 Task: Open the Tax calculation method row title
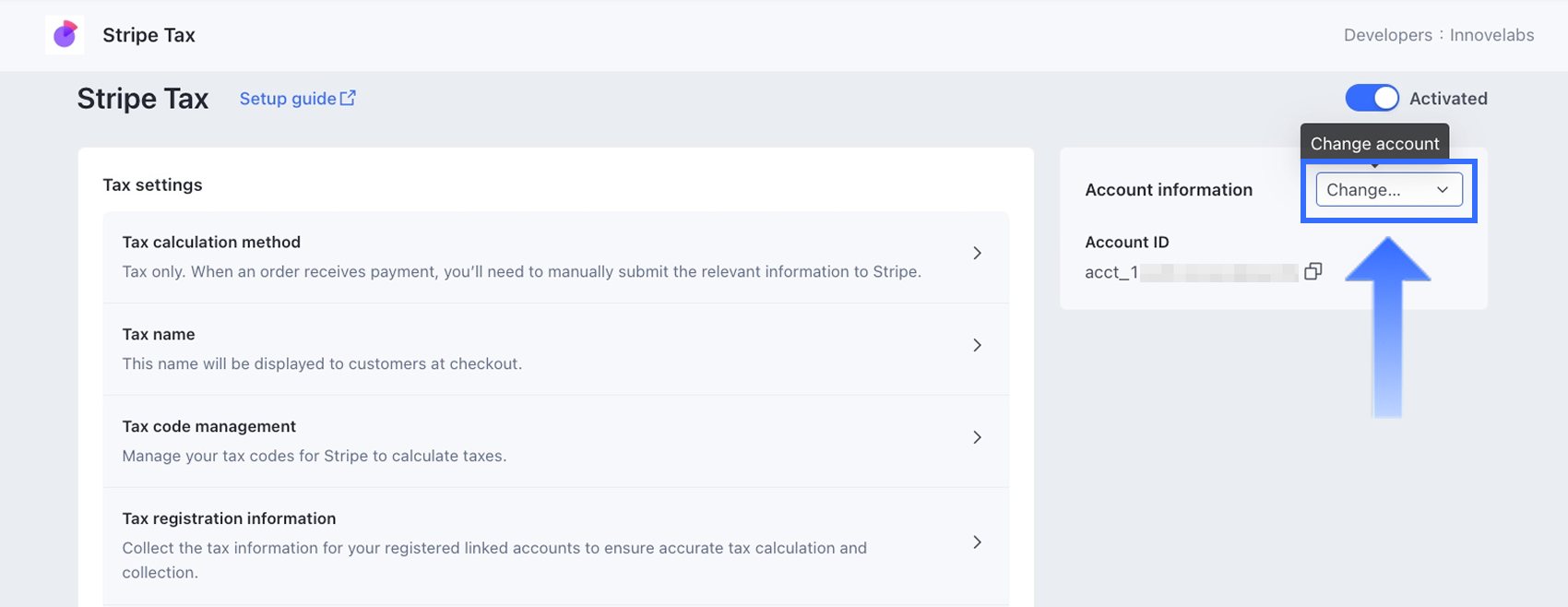211,242
